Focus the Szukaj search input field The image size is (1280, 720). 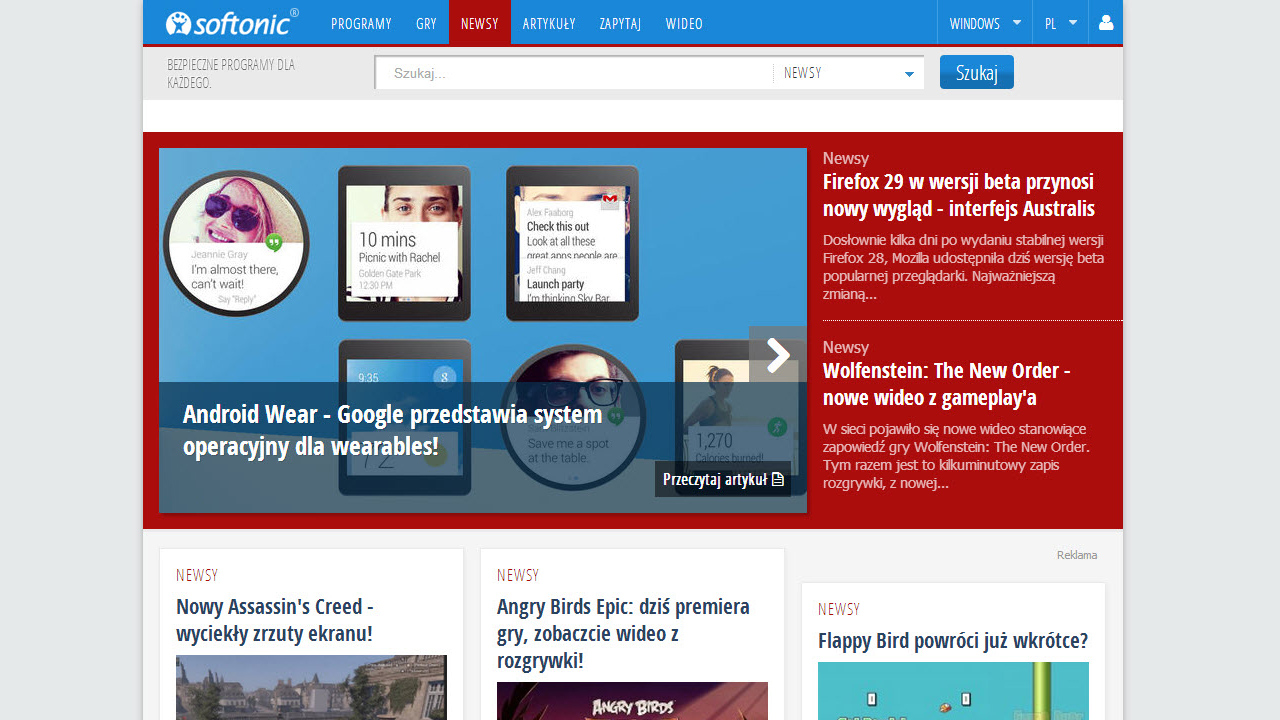(575, 73)
